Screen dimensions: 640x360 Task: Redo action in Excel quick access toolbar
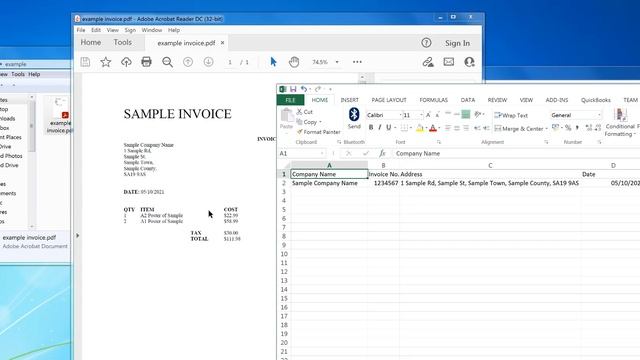pos(318,89)
